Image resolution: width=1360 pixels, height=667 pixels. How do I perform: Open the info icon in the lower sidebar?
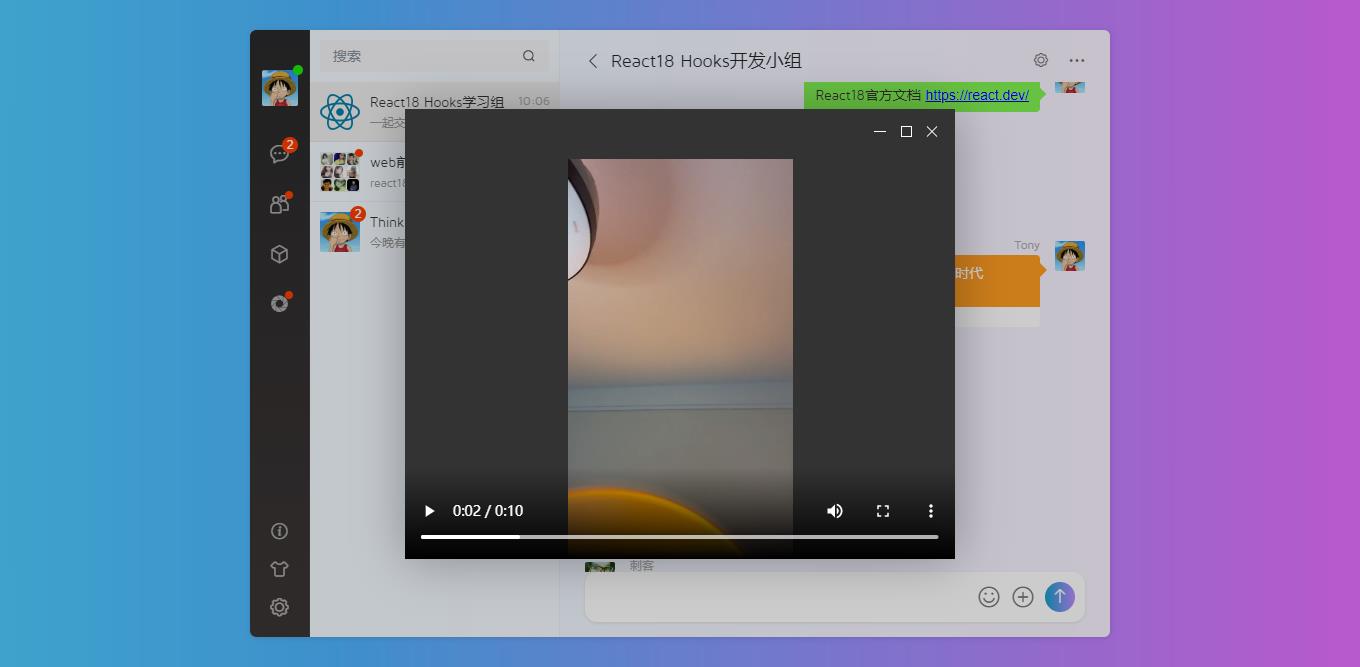click(279, 531)
